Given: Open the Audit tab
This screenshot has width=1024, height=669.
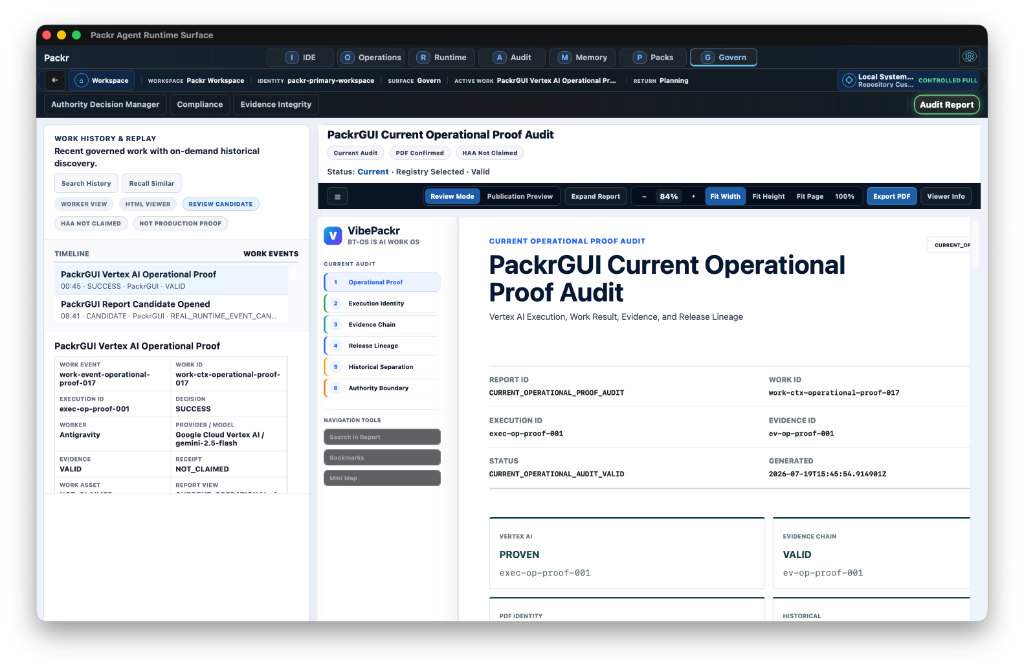Looking at the screenshot, I should (513, 57).
